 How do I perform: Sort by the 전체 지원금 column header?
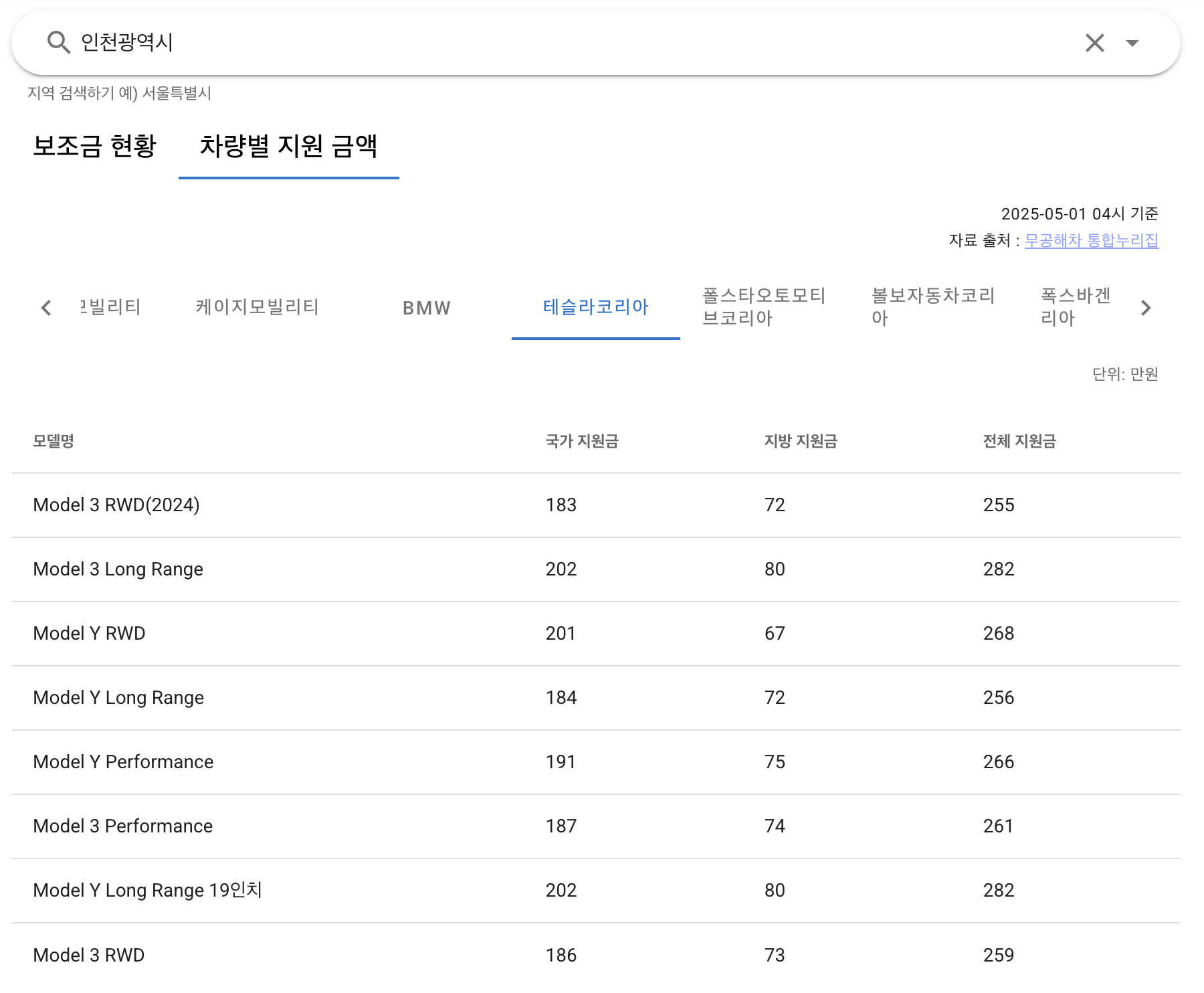tap(1019, 440)
